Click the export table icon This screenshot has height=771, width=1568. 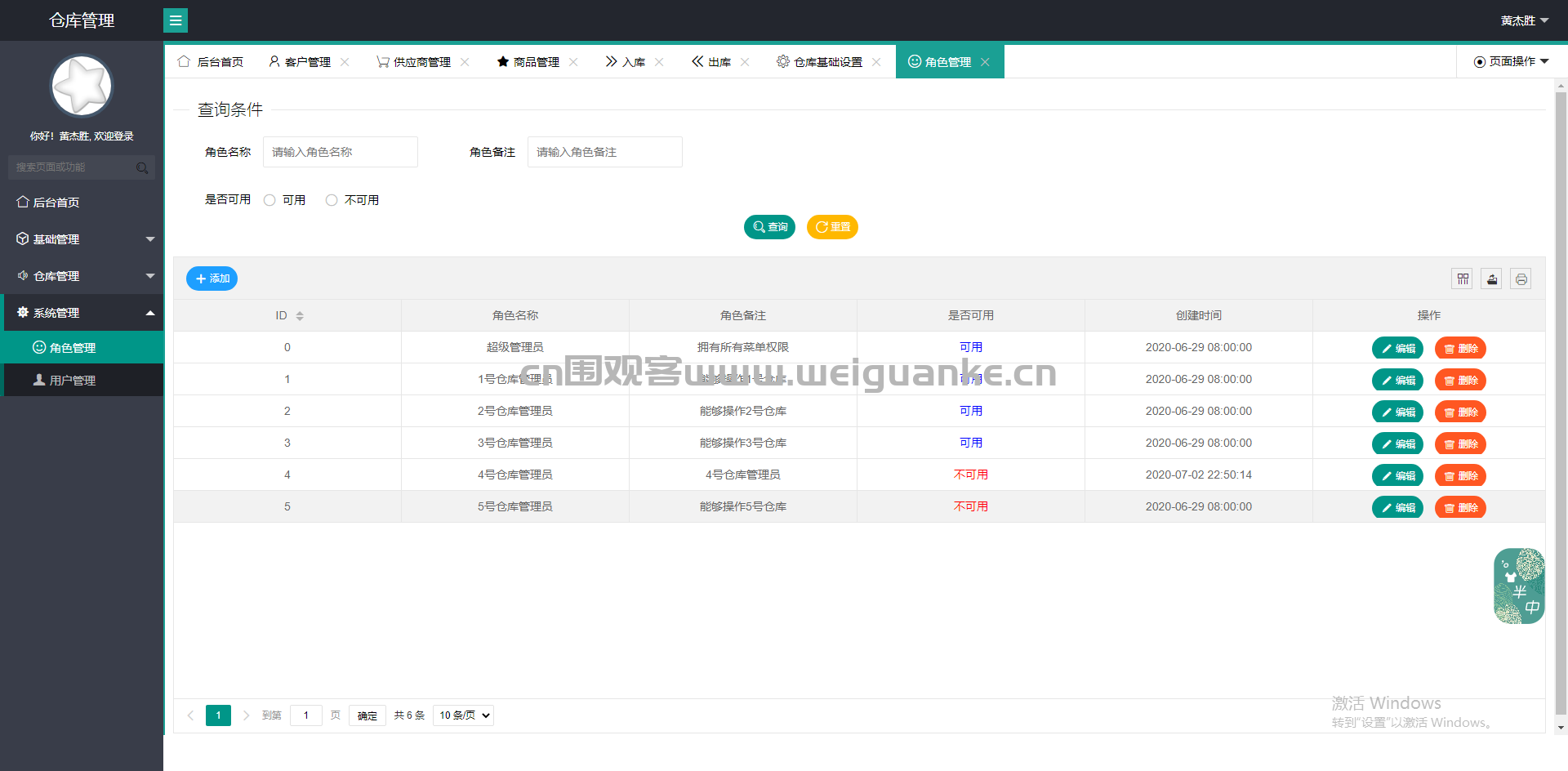click(x=1492, y=279)
